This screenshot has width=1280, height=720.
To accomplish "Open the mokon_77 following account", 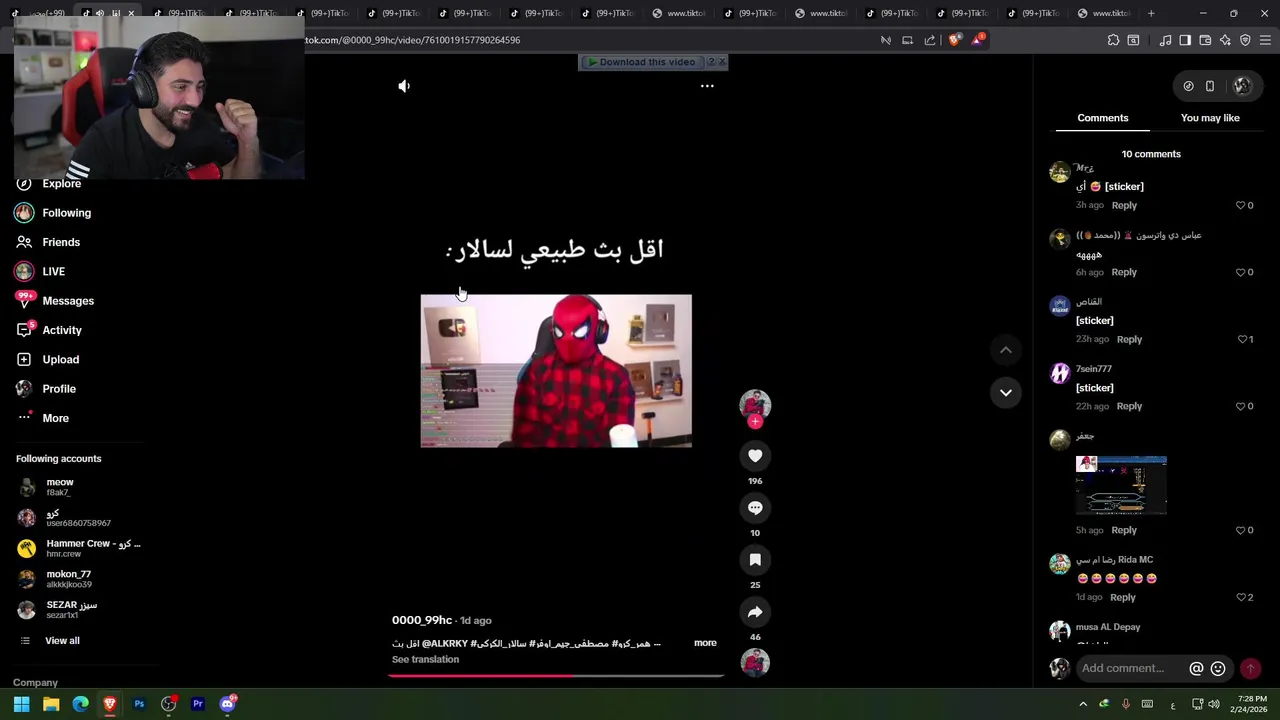I will [68, 579].
